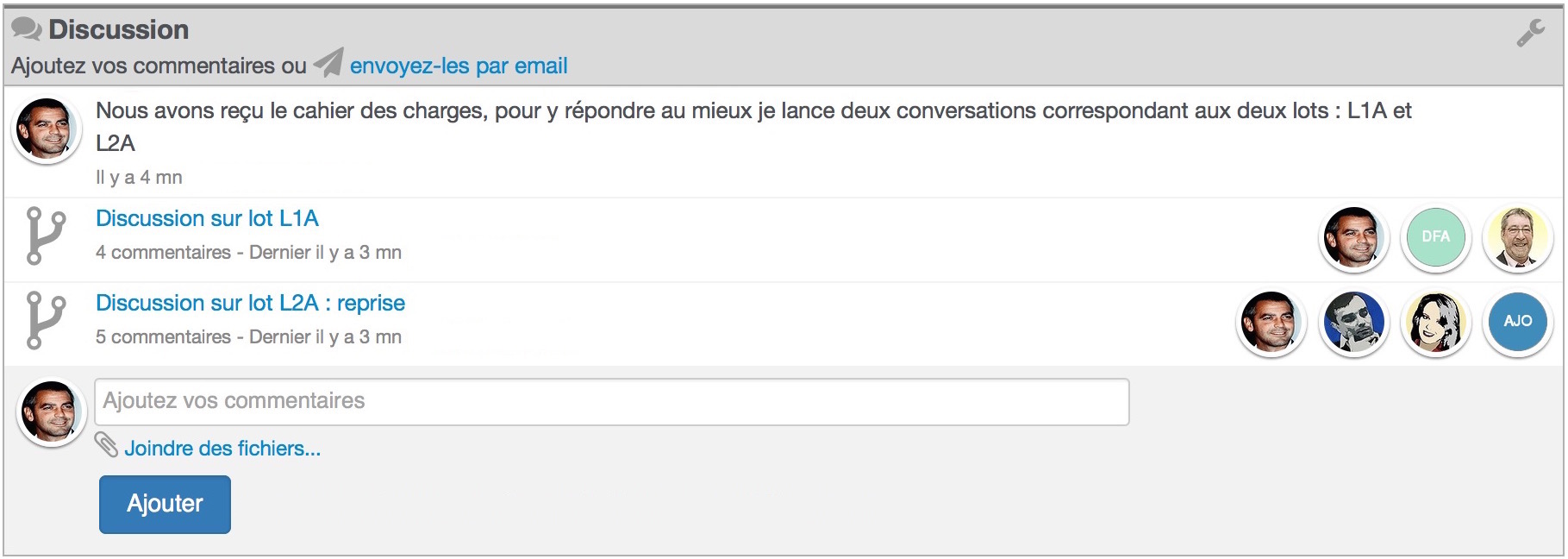The width and height of the screenshot is (1568, 559).
Task: Open the link envoyez-les par email
Action: click(459, 66)
